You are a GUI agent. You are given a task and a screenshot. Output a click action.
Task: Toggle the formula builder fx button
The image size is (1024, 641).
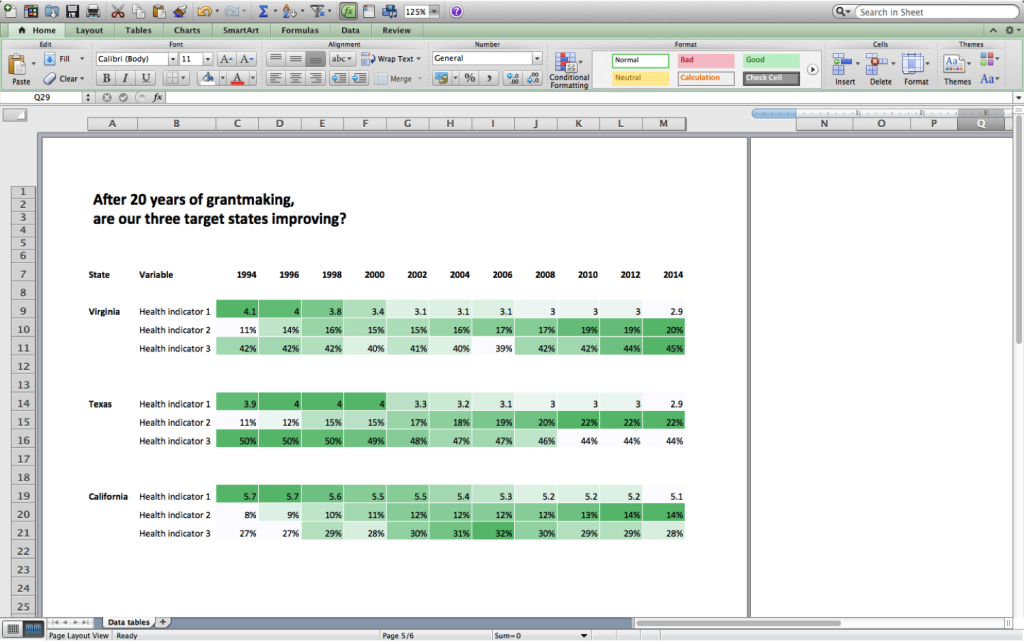click(x=348, y=11)
